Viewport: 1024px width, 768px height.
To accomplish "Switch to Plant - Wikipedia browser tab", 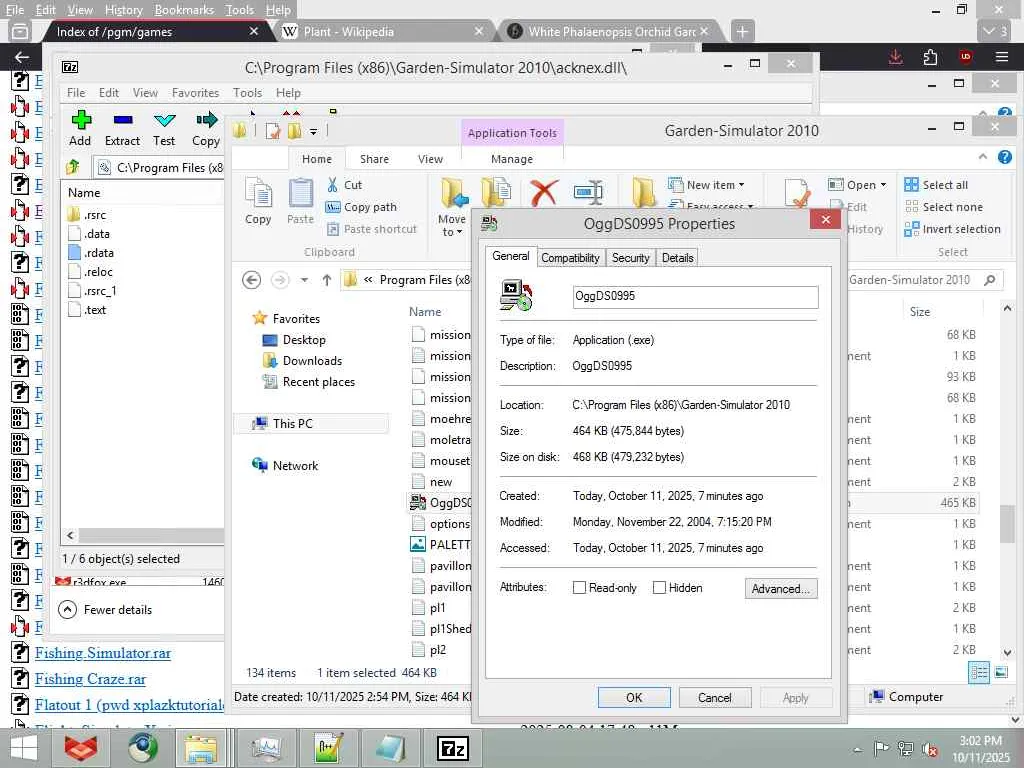I will point(383,31).
